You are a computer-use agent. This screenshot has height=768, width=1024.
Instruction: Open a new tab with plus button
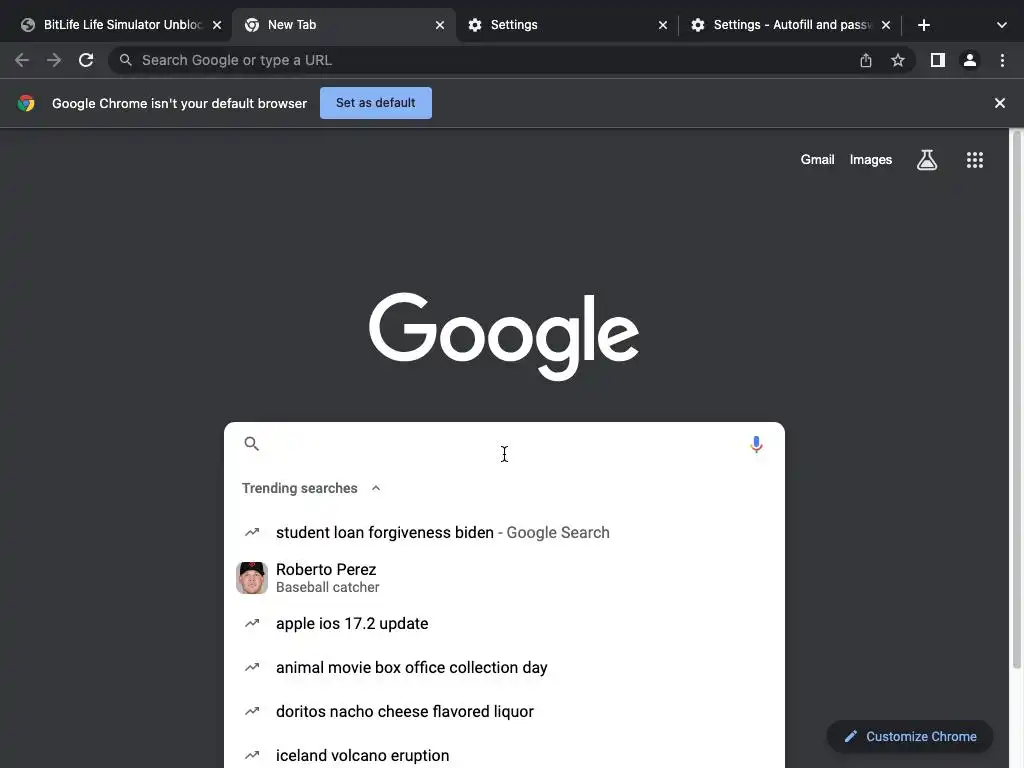tap(923, 25)
